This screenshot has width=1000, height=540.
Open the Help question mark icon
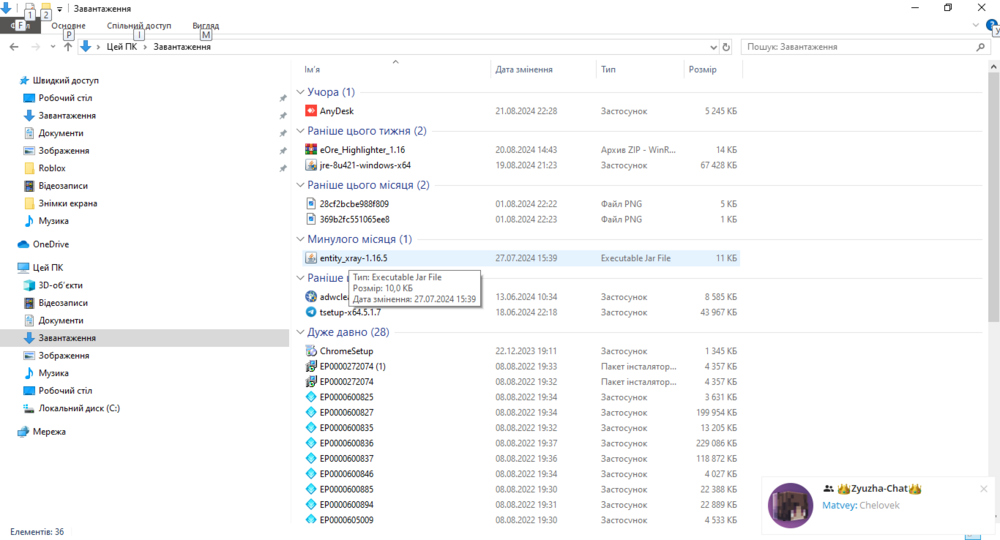[x=992, y=26]
